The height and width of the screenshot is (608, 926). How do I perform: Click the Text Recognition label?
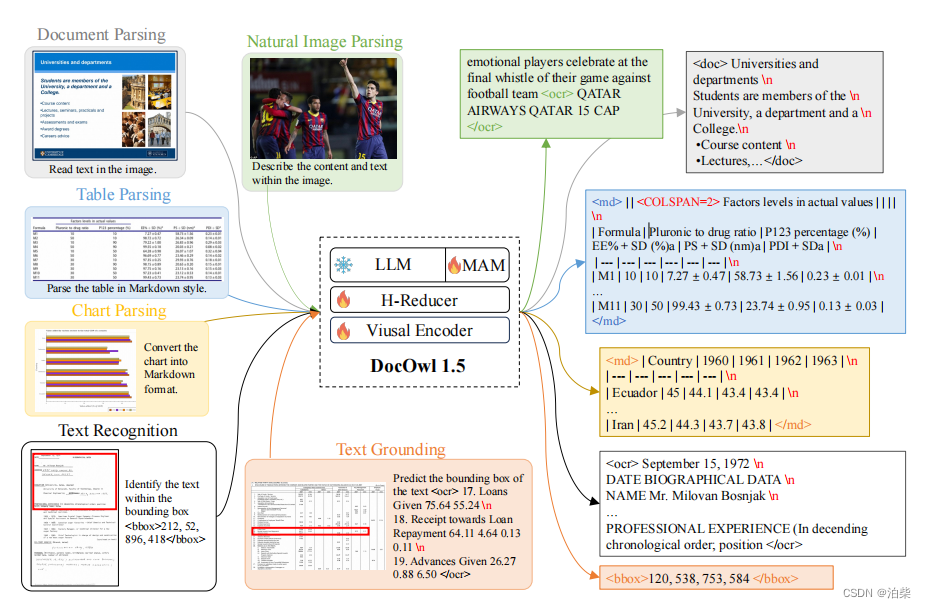[x=120, y=430]
